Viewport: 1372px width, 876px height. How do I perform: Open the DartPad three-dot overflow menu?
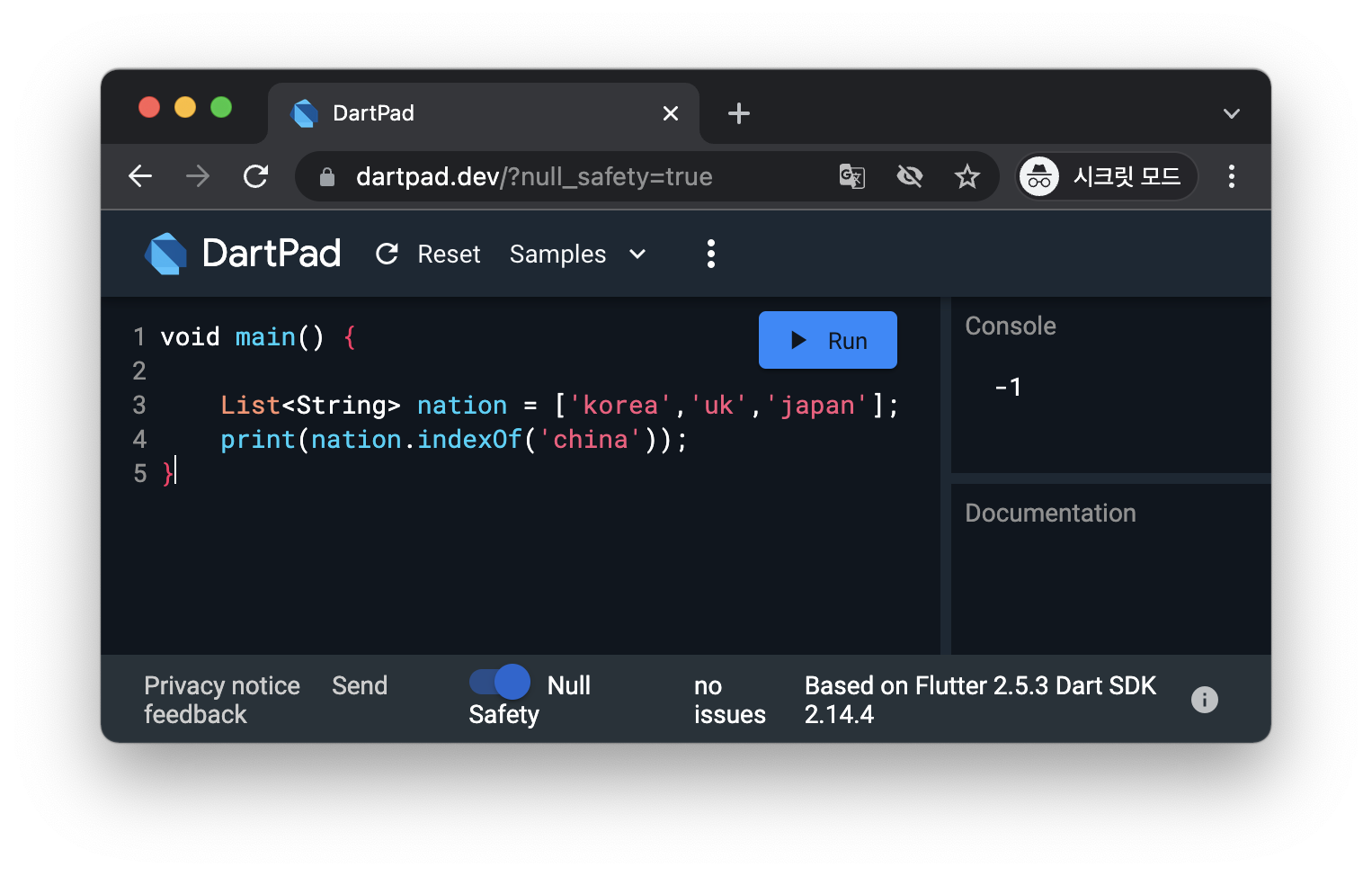coord(711,255)
